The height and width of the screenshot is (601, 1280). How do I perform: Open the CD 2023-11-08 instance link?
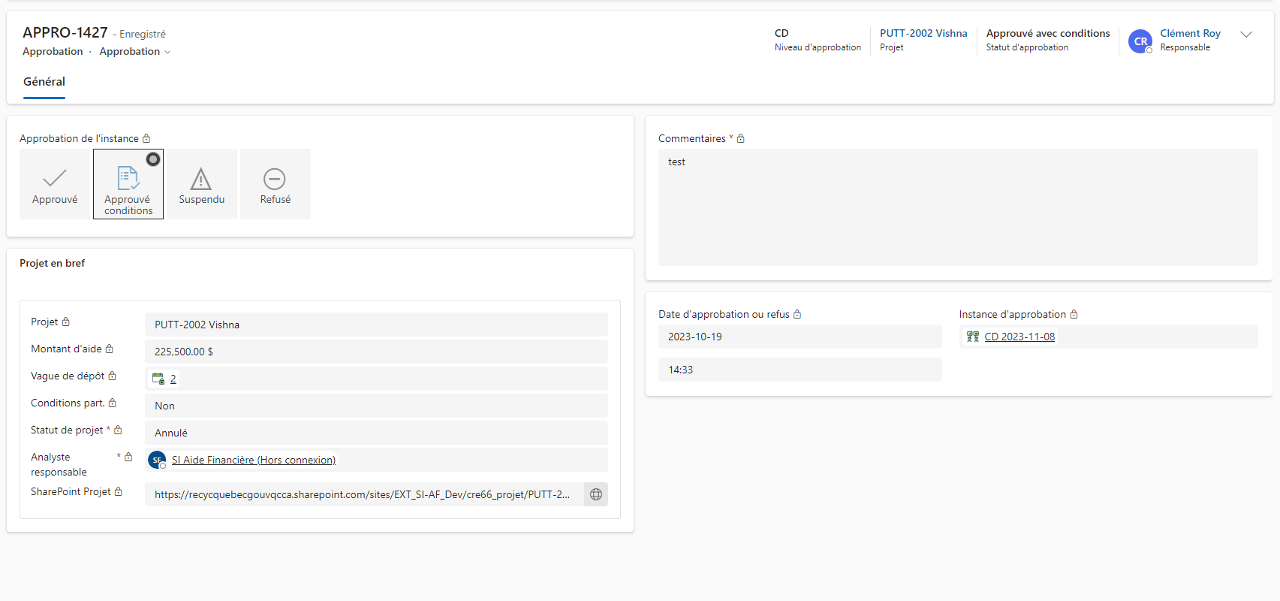click(1019, 337)
